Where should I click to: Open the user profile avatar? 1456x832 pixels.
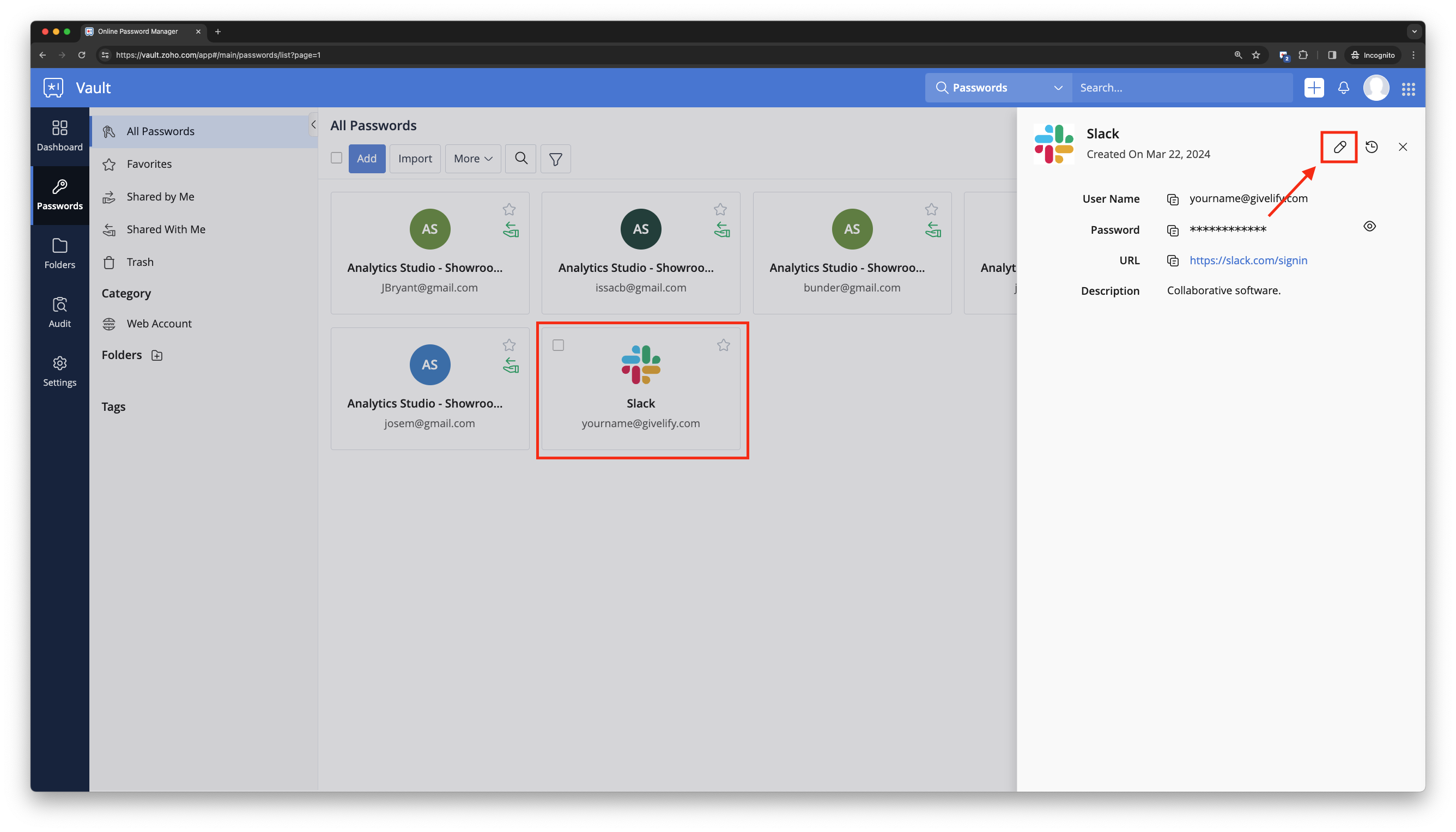1376,87
